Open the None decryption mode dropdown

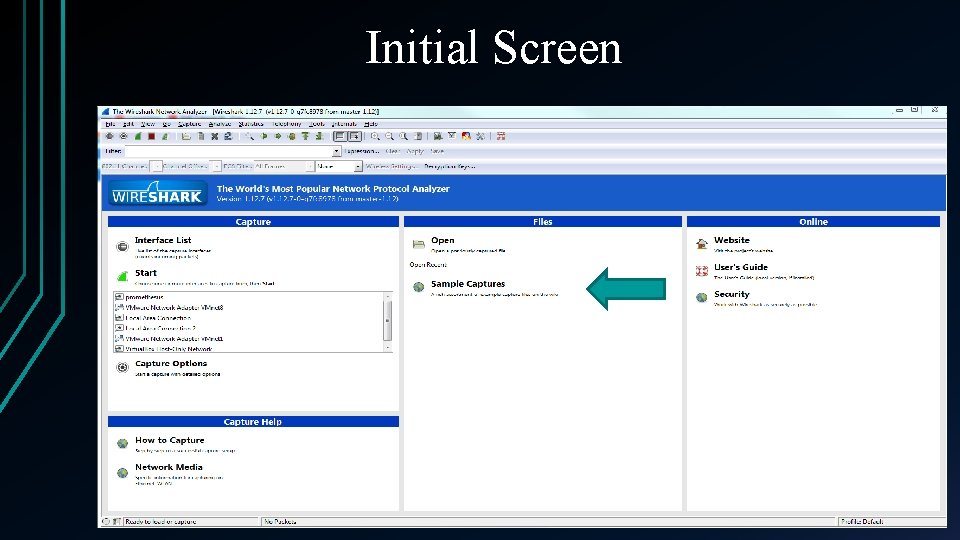click(339, 167)
